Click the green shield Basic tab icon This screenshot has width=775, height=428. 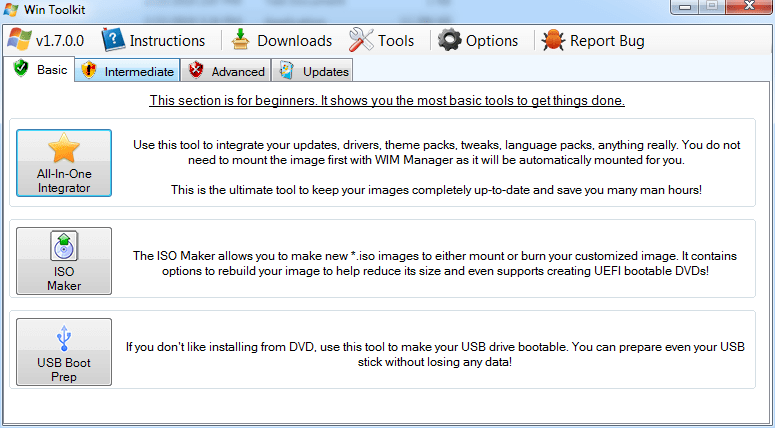[21, 68]
